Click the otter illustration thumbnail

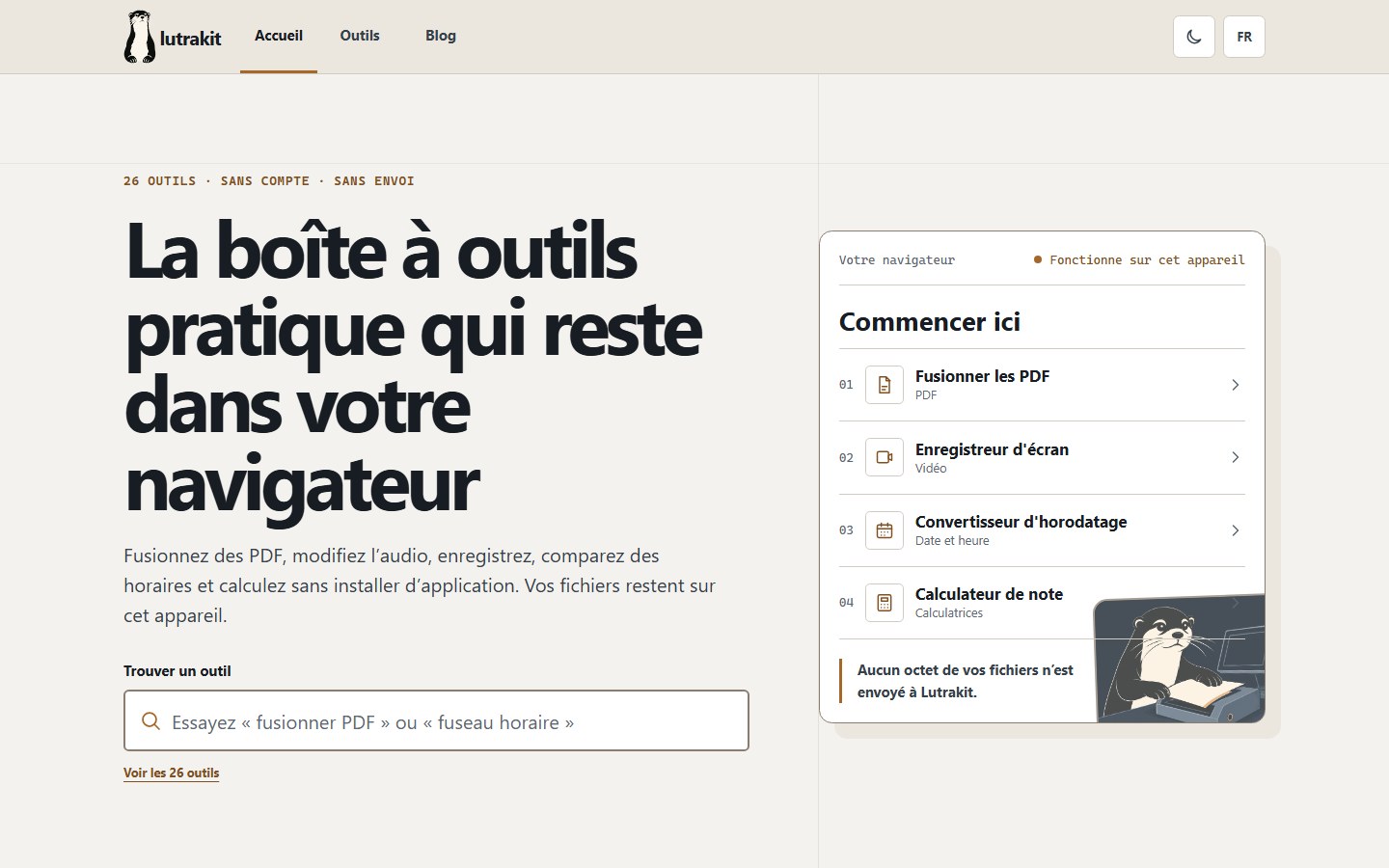tap(1179, 659)
